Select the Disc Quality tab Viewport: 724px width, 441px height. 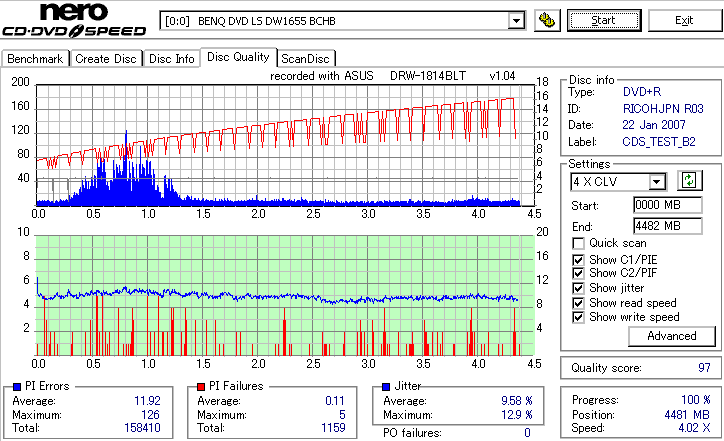(x=238, y=57)
